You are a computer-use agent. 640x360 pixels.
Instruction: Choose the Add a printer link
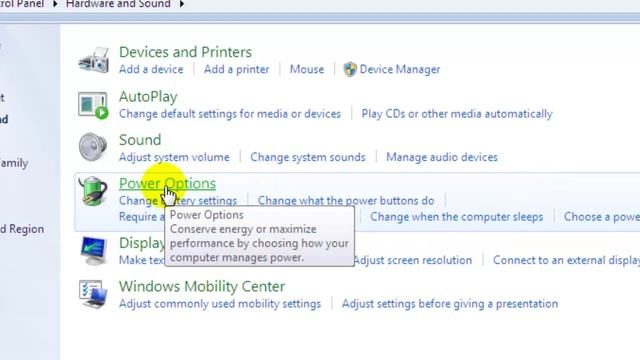236,69
